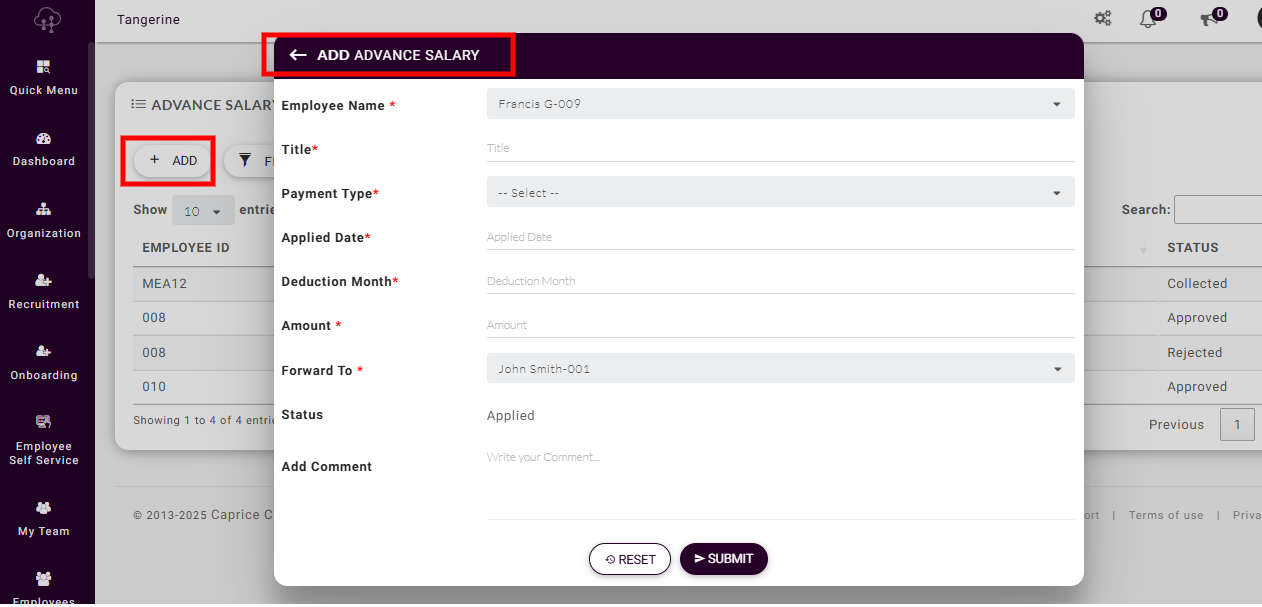The width and height of the screenshot is (1262, 607).
Task: Change the show entries count dropdown
Action: [x=203, y=212]
